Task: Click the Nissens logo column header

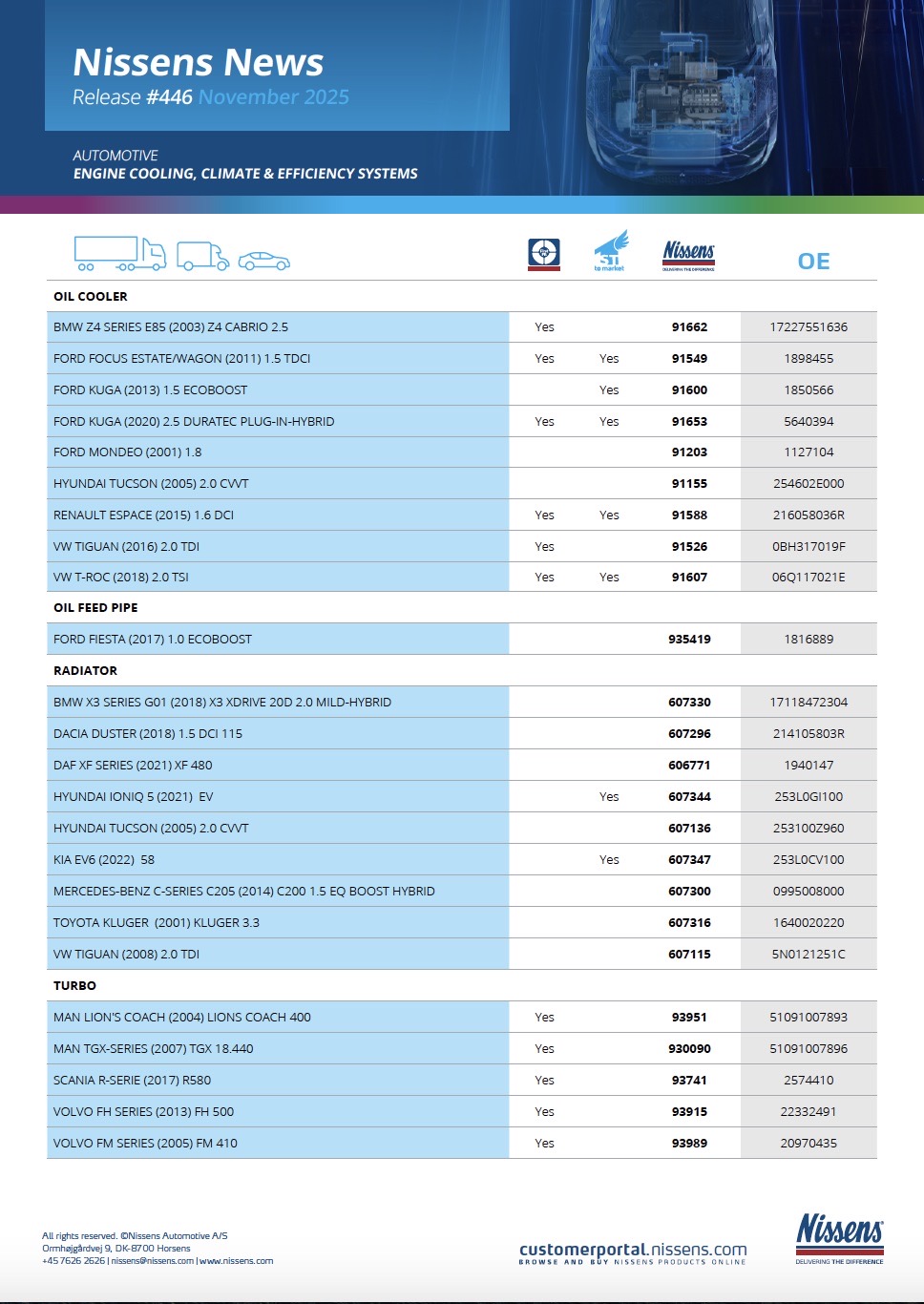Action: [x=688, y=255]
